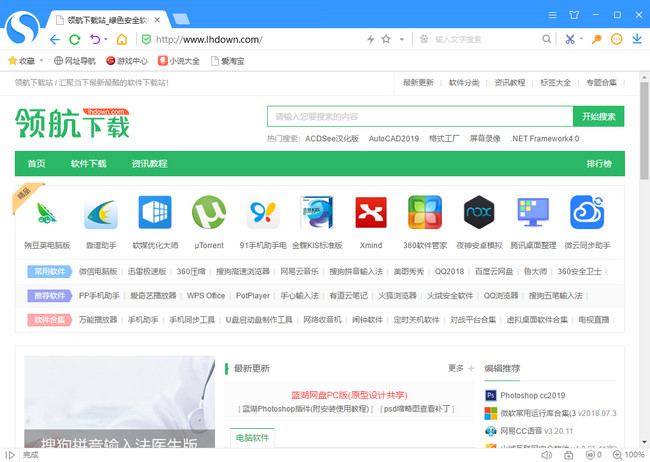
Task: Open the Photoshop cc2019 recommendation
Action: click(x=532, y=395)
